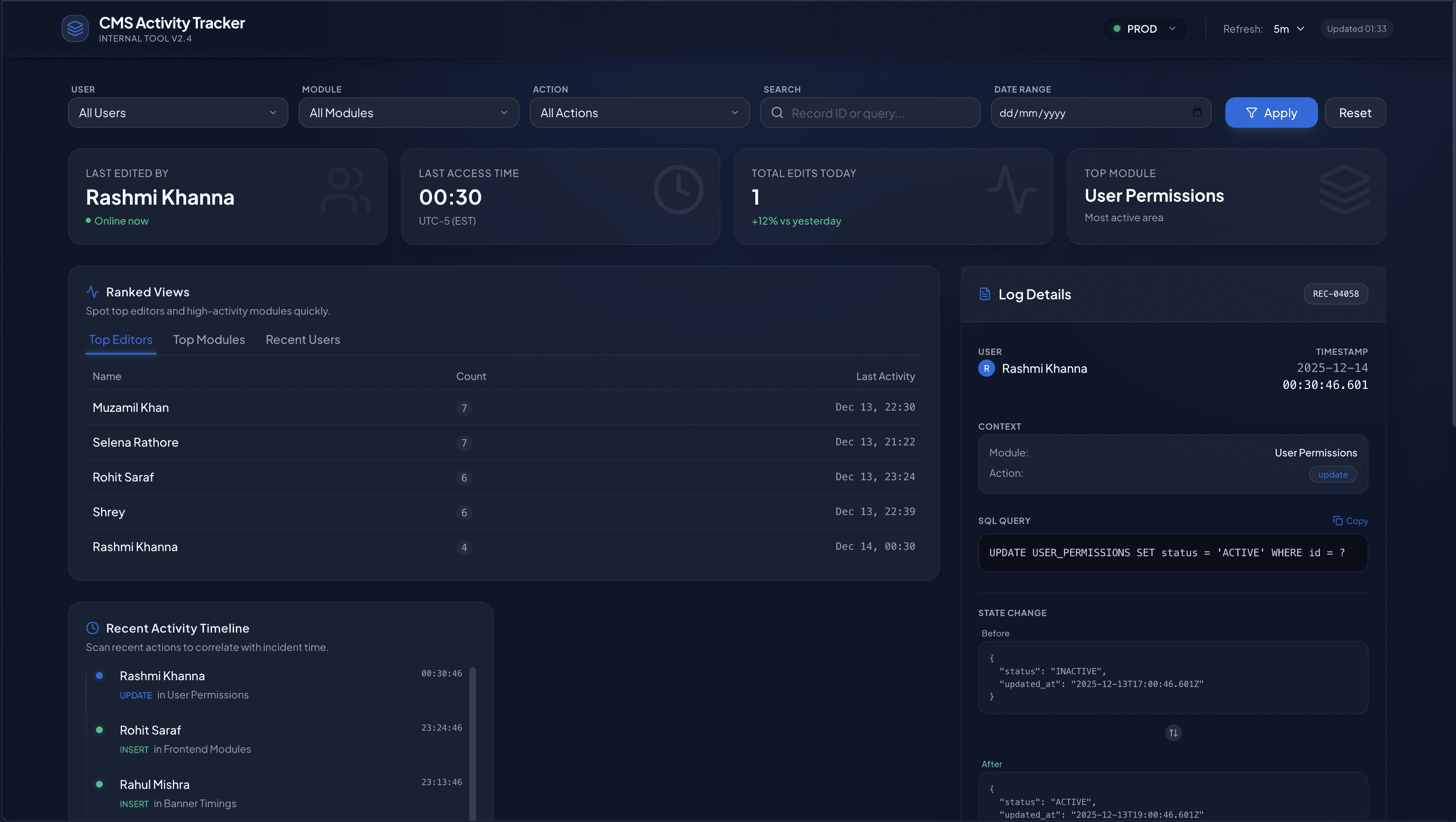Open the All Users dropdown

(178, 113)
